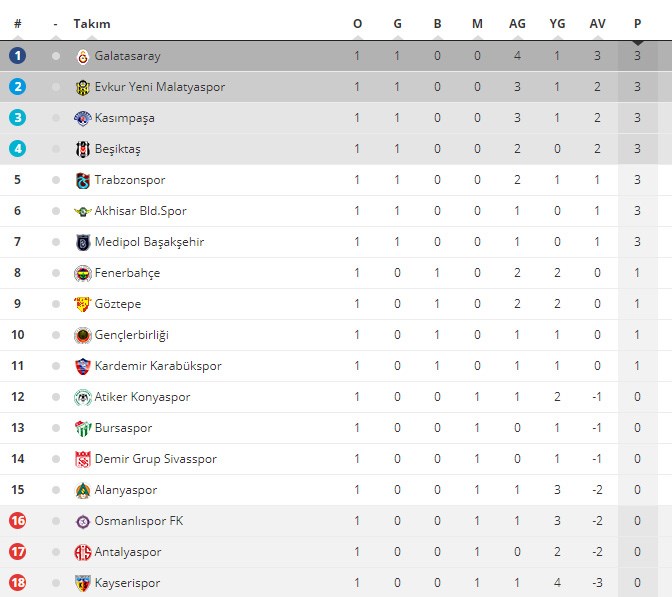672x597 pixels.
Task: Click the grey status dot beside Galatasaray
Action: (56, 56)
